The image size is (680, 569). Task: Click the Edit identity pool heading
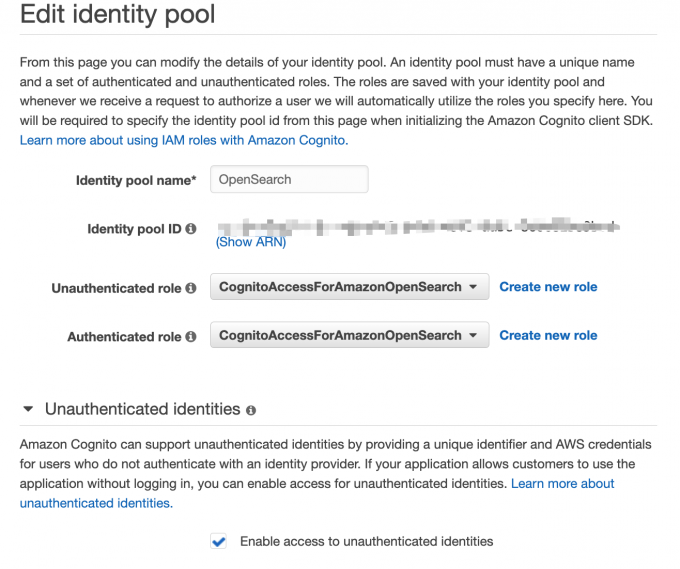(118, 14)
